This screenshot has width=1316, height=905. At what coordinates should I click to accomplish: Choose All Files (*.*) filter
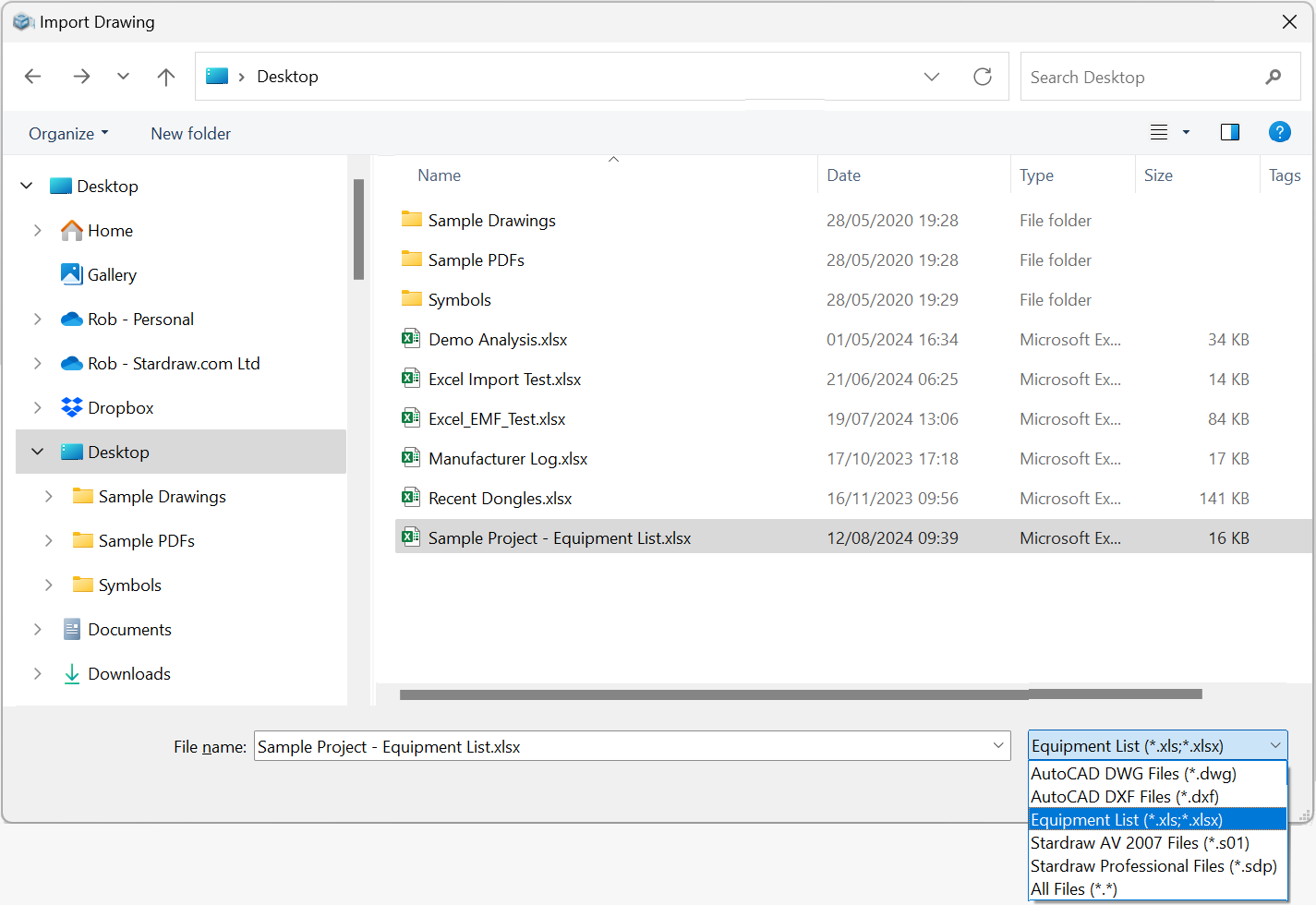[1158, 889]
